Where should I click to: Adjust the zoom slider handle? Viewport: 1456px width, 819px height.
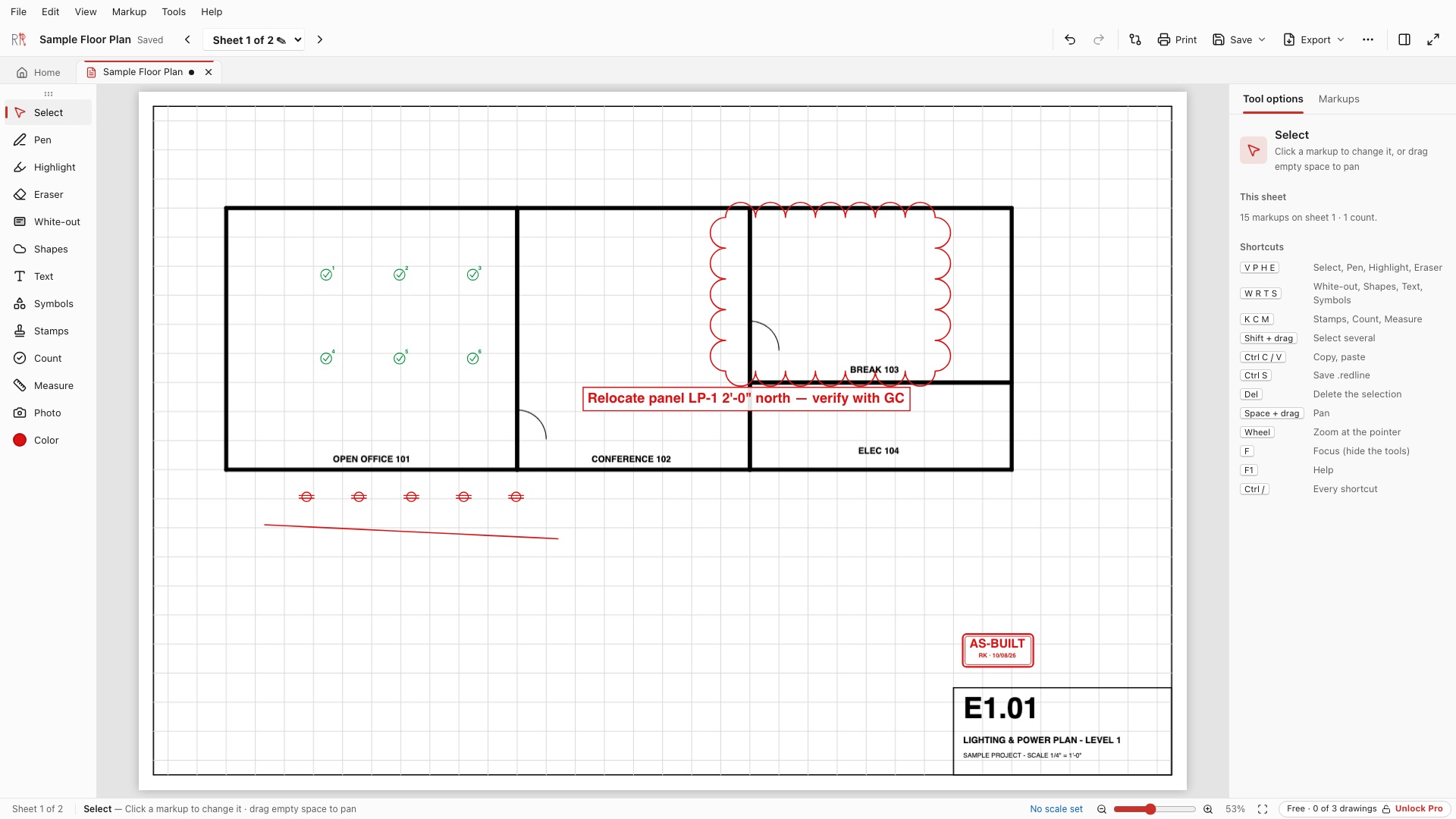pyautogui.click(x=1150, y=809)
